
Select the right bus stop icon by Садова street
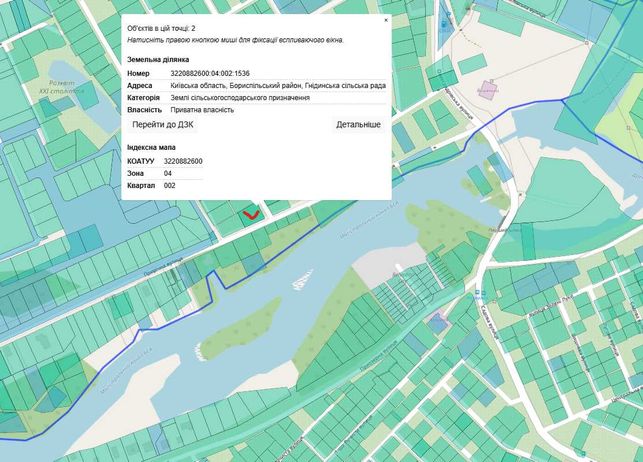484,293
